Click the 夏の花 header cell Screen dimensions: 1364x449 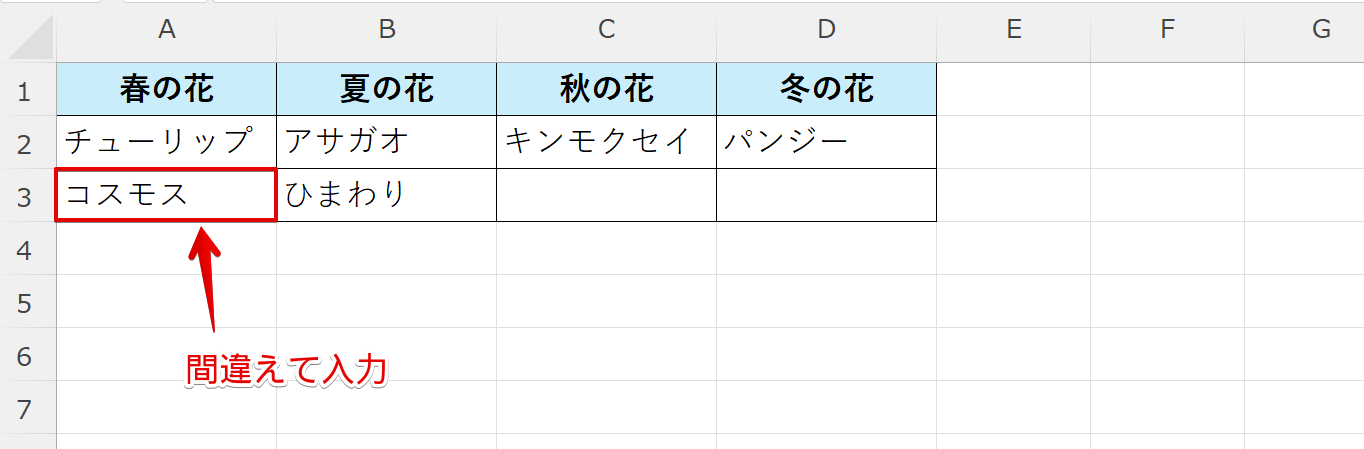pyautogui.click(x=387, y=90)
